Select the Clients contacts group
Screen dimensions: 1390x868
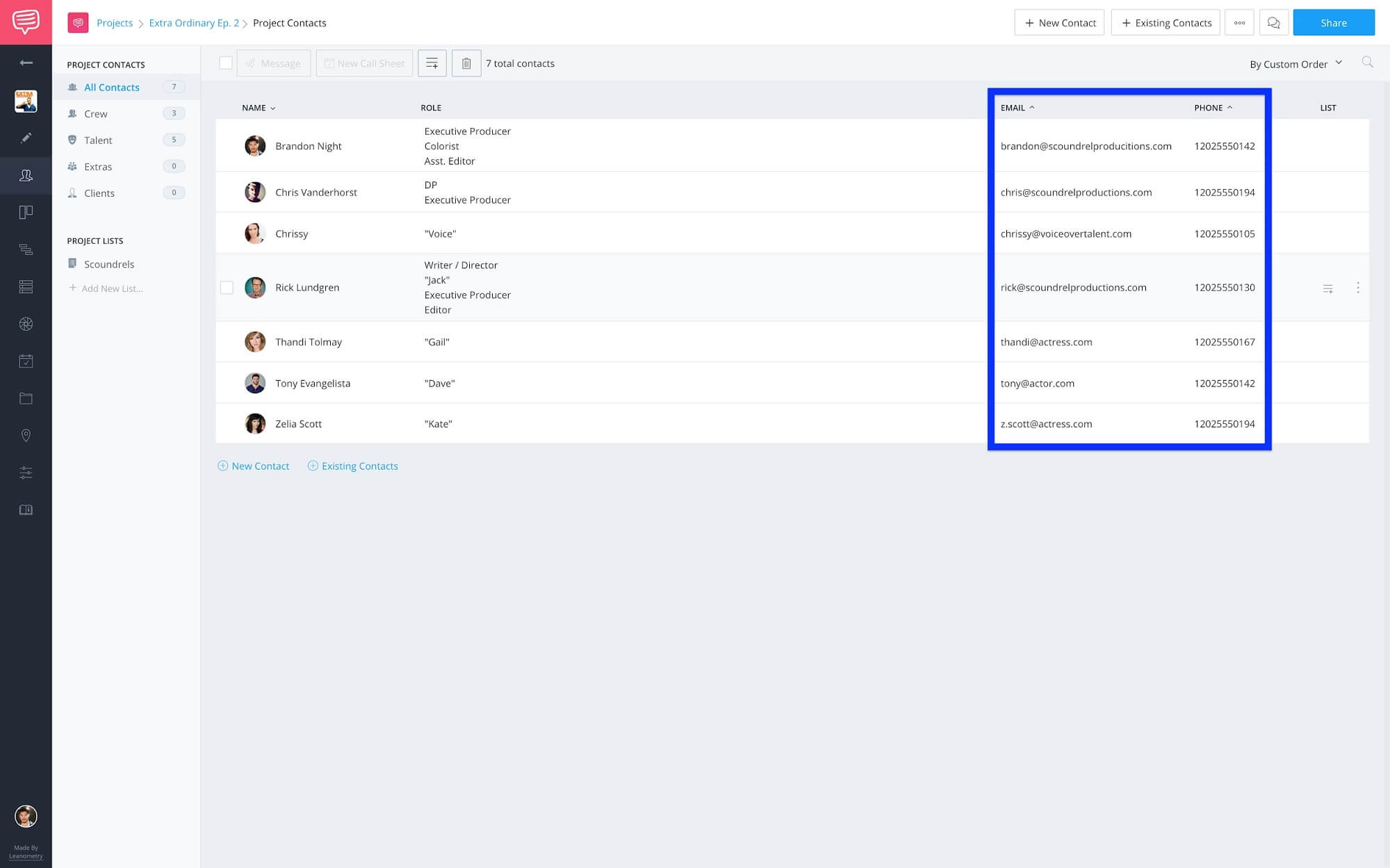point(126,193)
